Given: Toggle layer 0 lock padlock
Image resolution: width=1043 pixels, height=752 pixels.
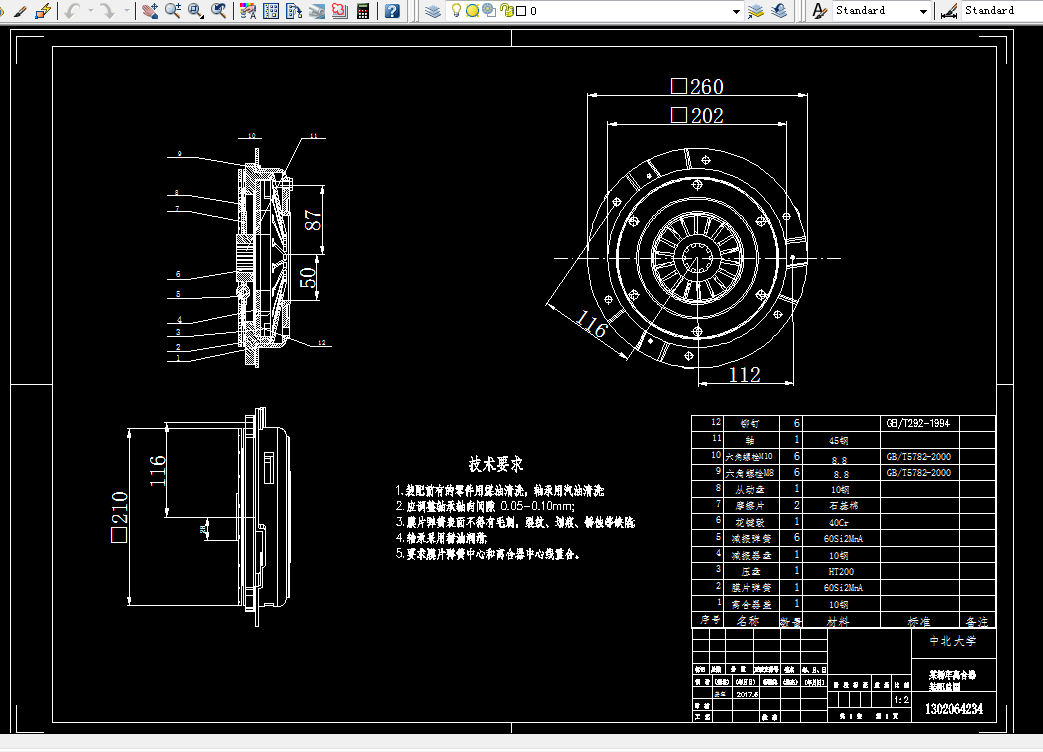Looking at the screenshot, I should pos(507,11).
